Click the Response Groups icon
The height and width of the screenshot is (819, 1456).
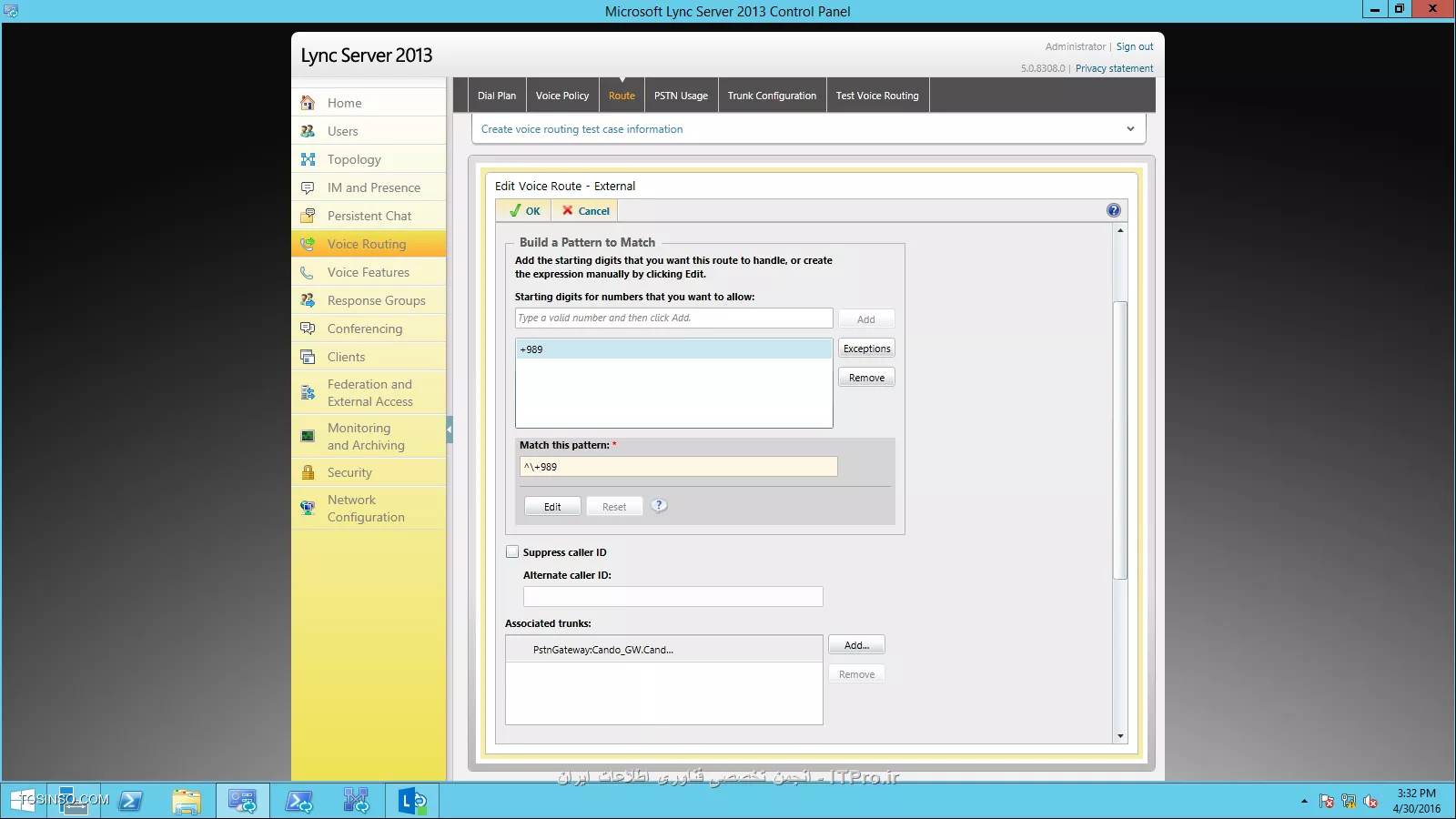click(308, 300)
